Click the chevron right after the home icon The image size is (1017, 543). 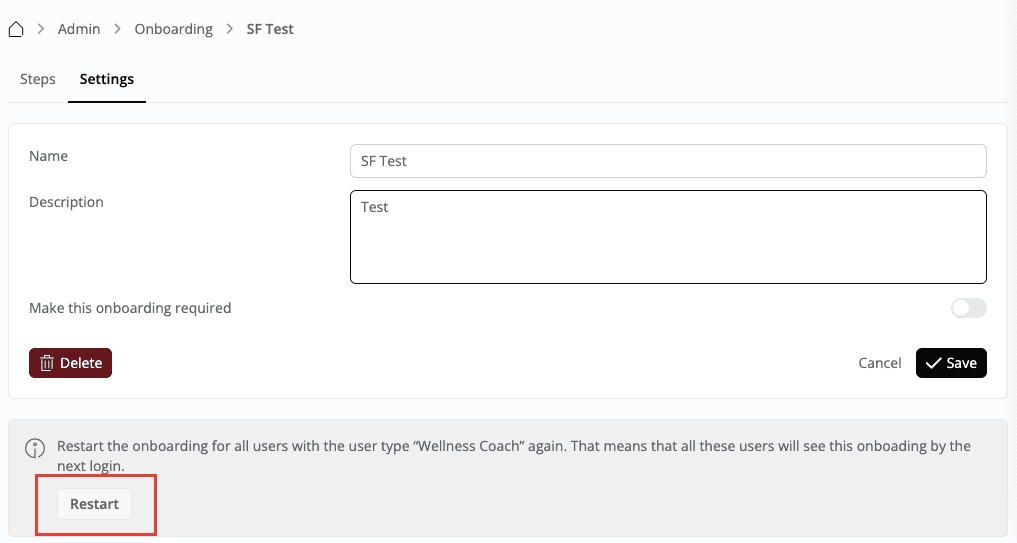point(42,29)
